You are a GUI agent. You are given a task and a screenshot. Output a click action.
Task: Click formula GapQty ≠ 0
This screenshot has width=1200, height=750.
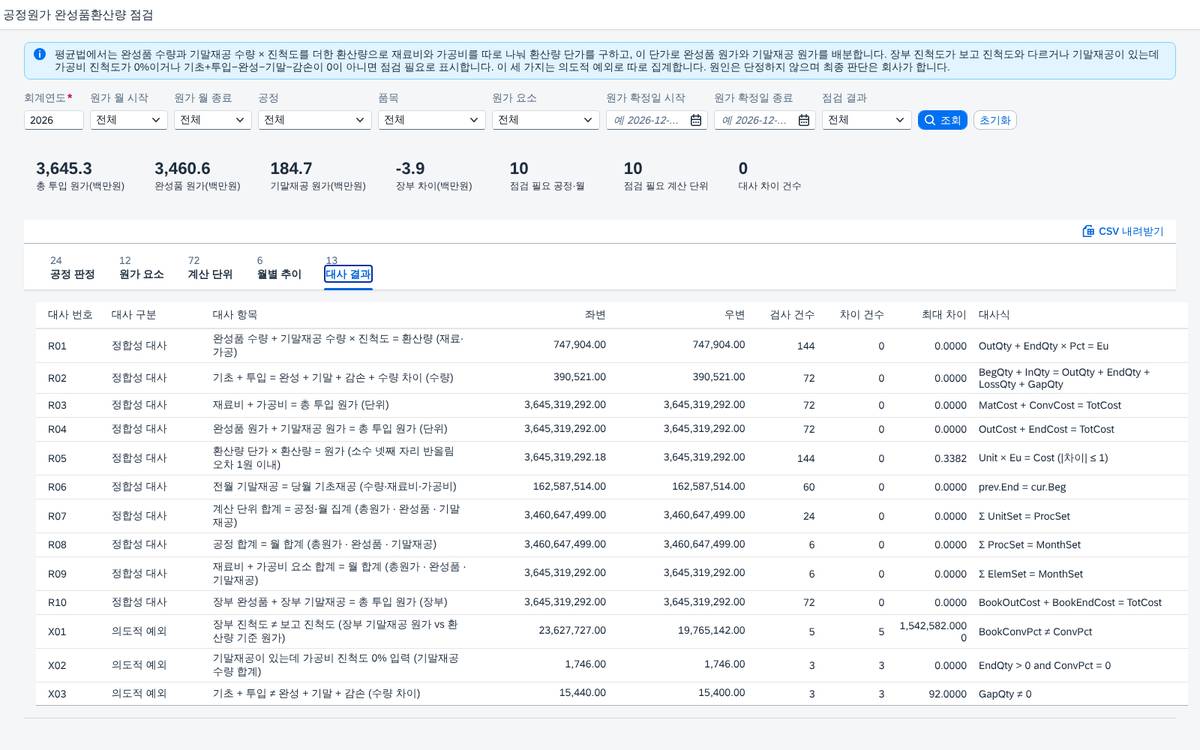[1006, 693]
